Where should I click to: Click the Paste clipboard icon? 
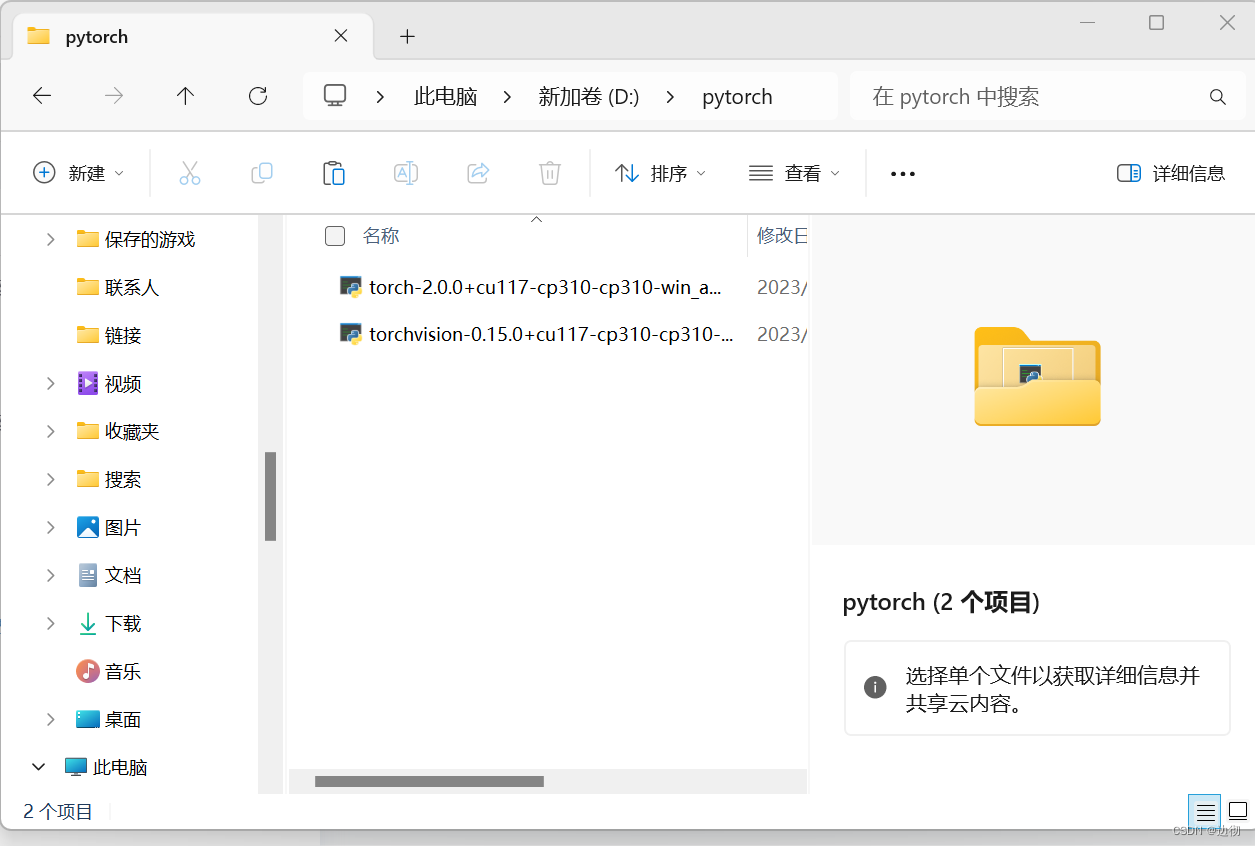tap(334, 173)
